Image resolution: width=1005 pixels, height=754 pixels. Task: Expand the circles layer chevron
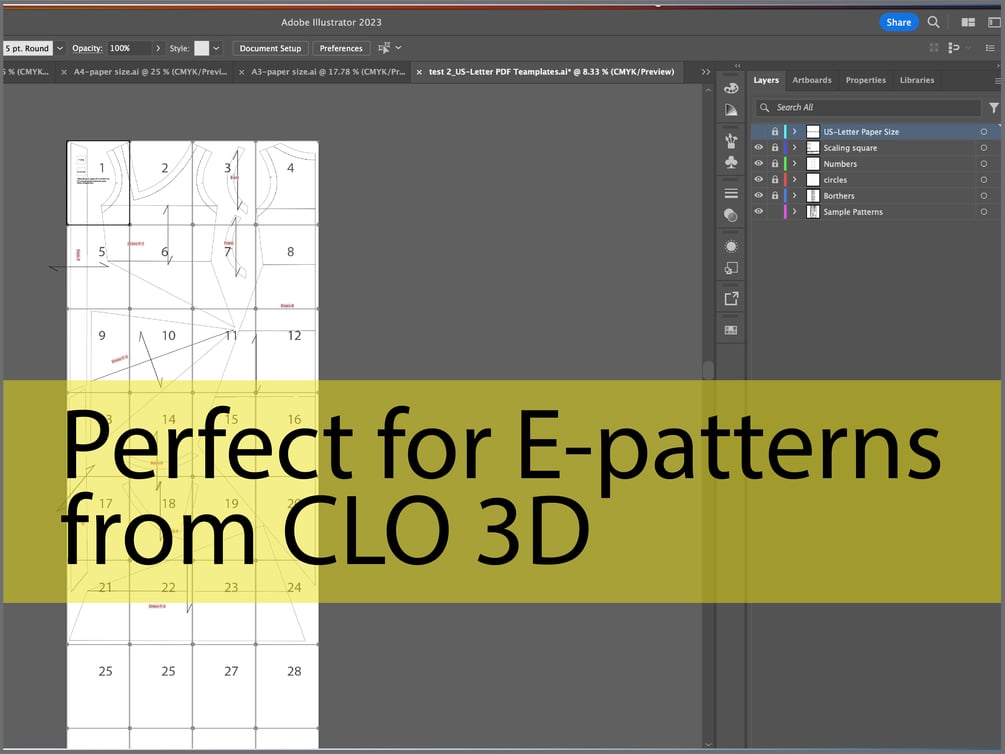pos(795,180)
